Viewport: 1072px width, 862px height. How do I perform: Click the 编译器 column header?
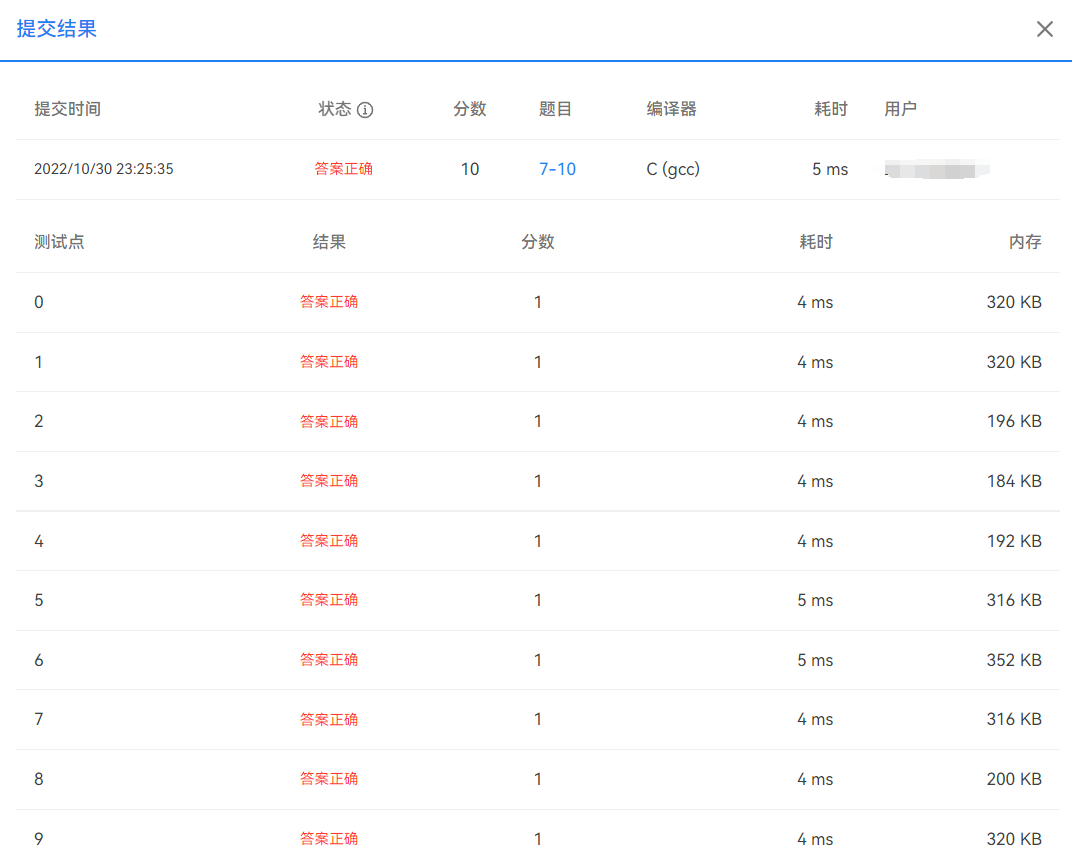coord(671,109)
